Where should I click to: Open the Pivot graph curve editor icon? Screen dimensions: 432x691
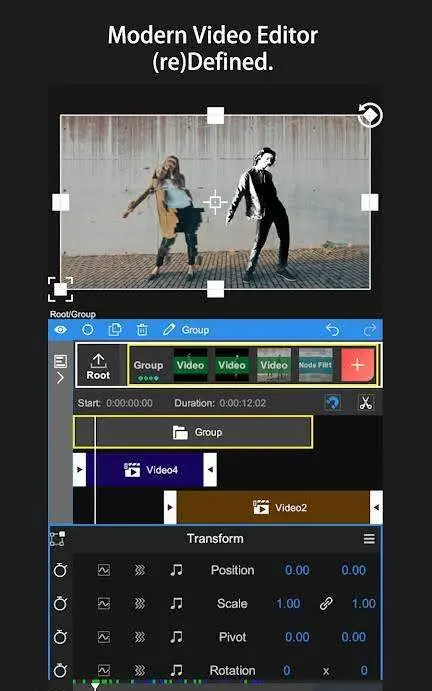pos(104,637)
